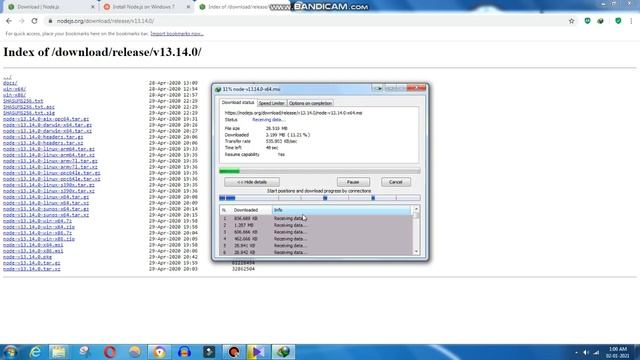Click the Import bookmarks now link

(177, 34)
